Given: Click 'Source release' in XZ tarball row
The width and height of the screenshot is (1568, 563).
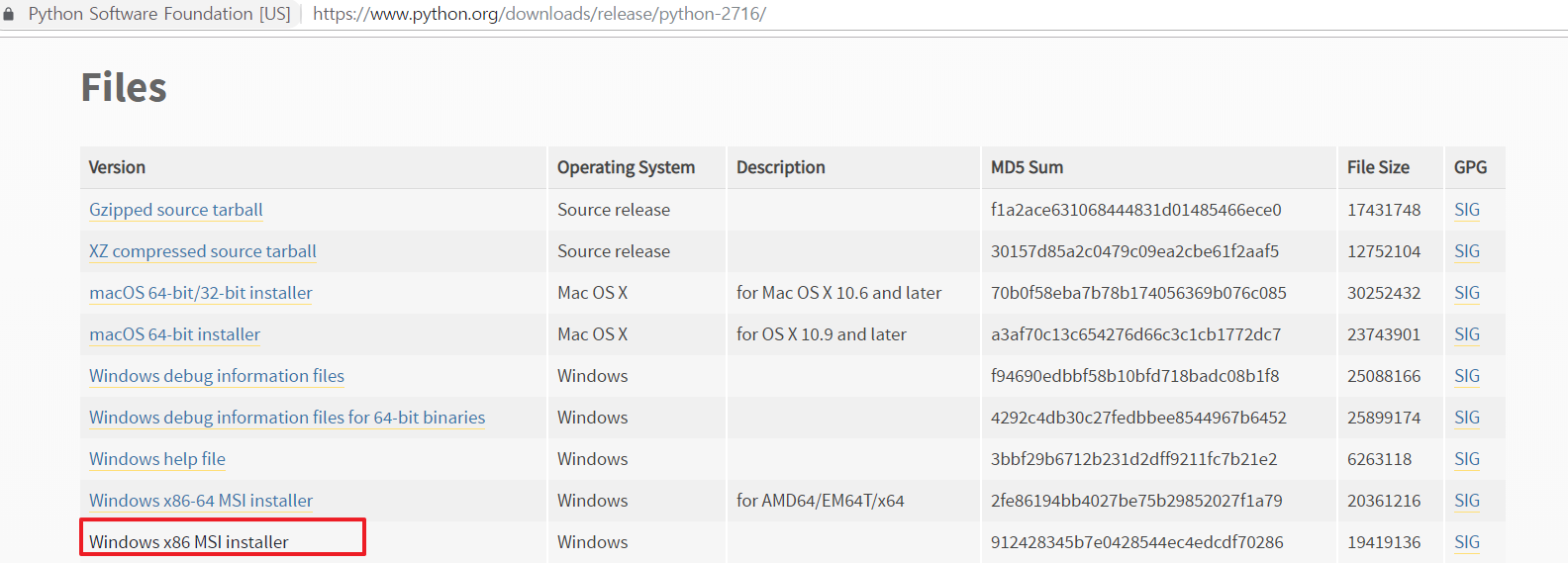Looking at the screenshot, I should pyautogui.click(x=614, y=251).
